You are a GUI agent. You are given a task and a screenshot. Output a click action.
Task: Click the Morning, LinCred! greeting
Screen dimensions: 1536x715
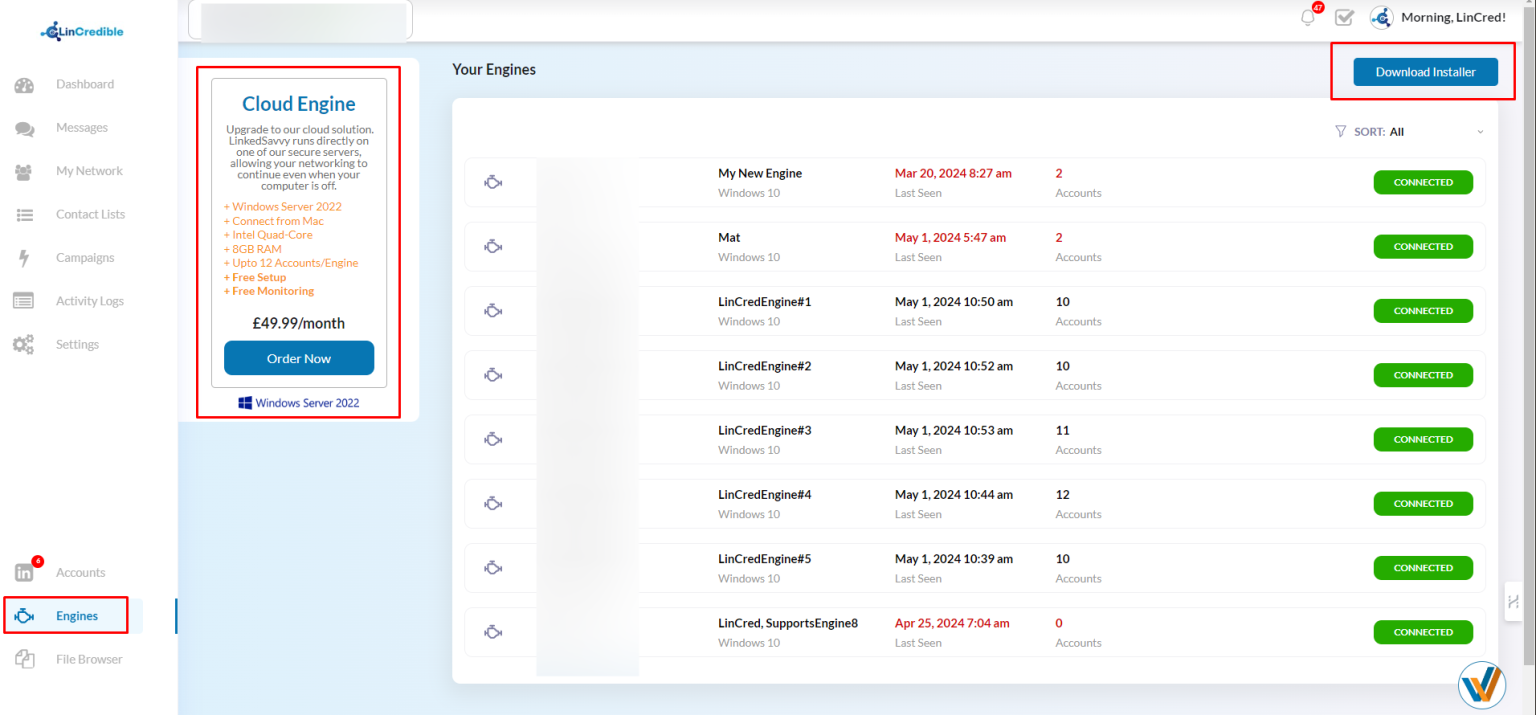tap(1453, 17)
